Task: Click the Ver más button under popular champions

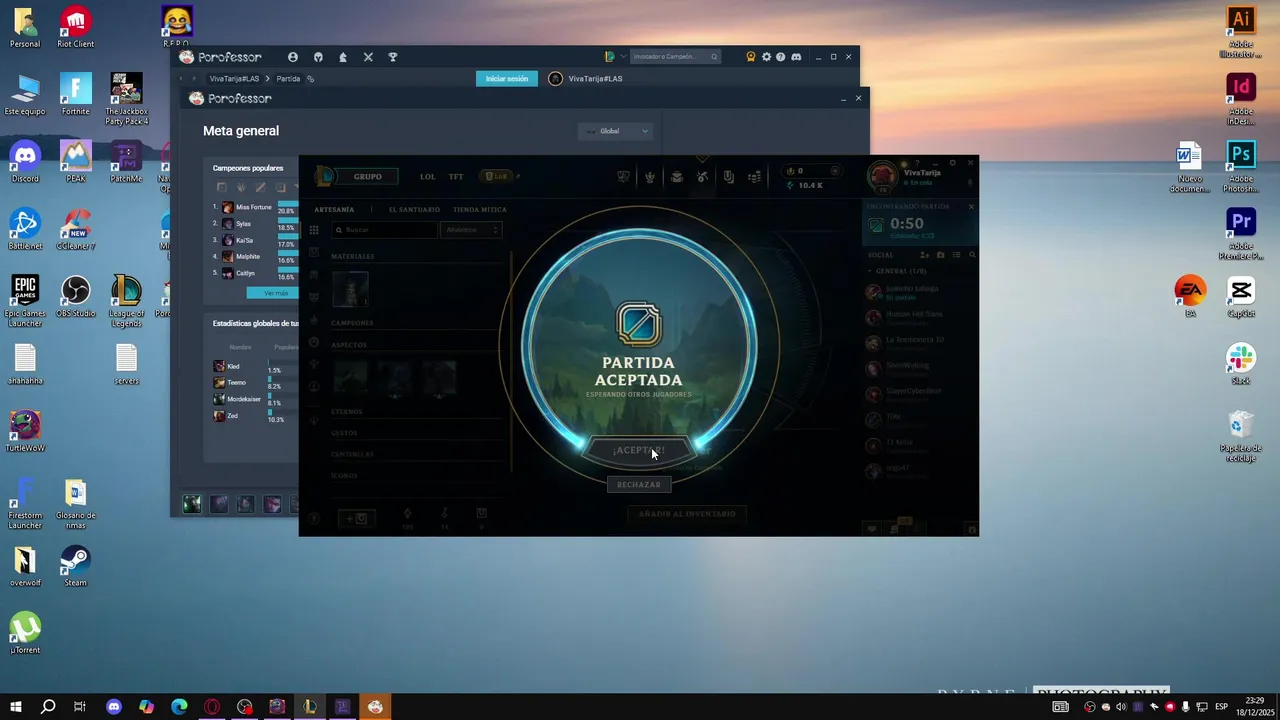Action: pyautogui.click(x=272, y=293)
